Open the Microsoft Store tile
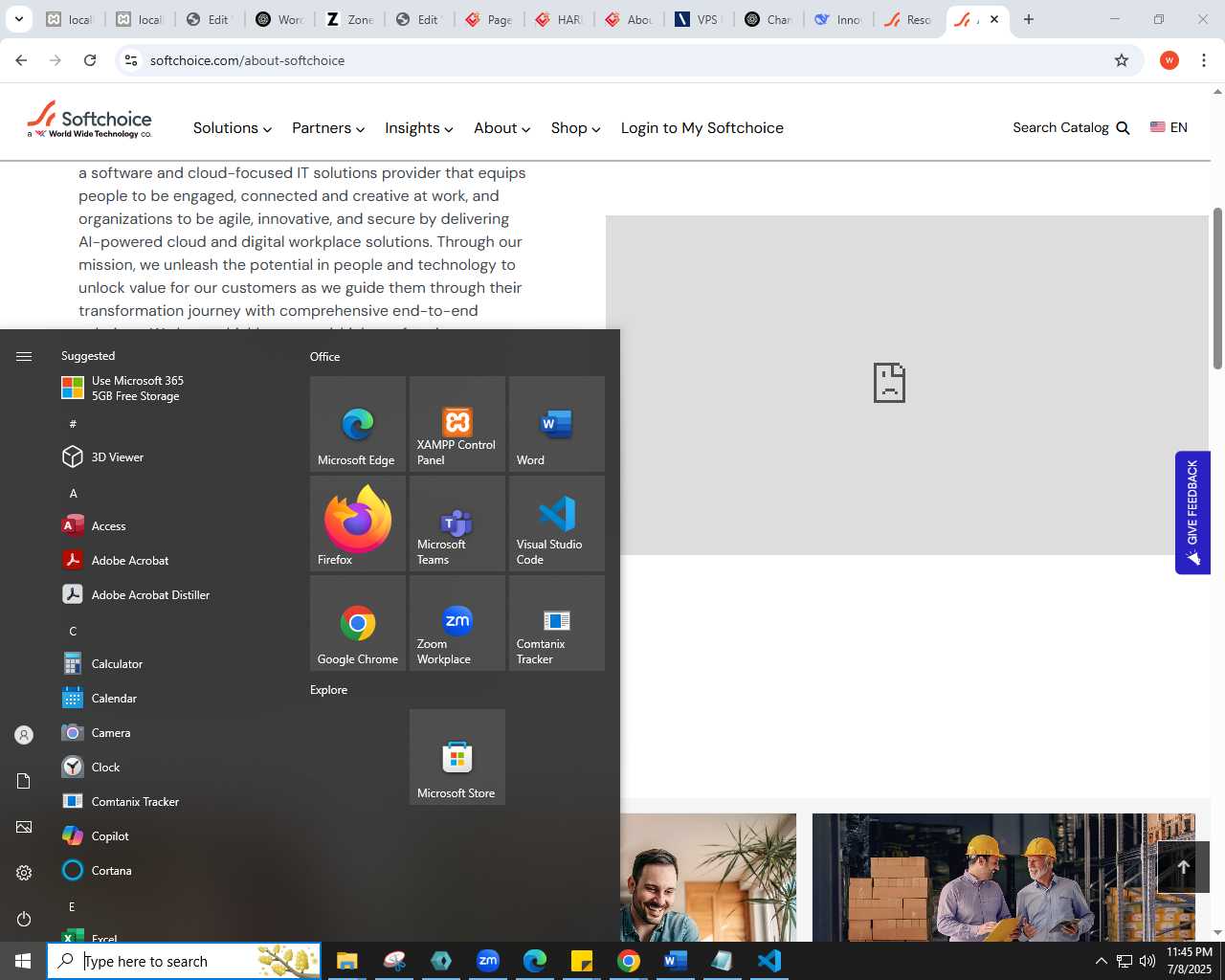 457,757
